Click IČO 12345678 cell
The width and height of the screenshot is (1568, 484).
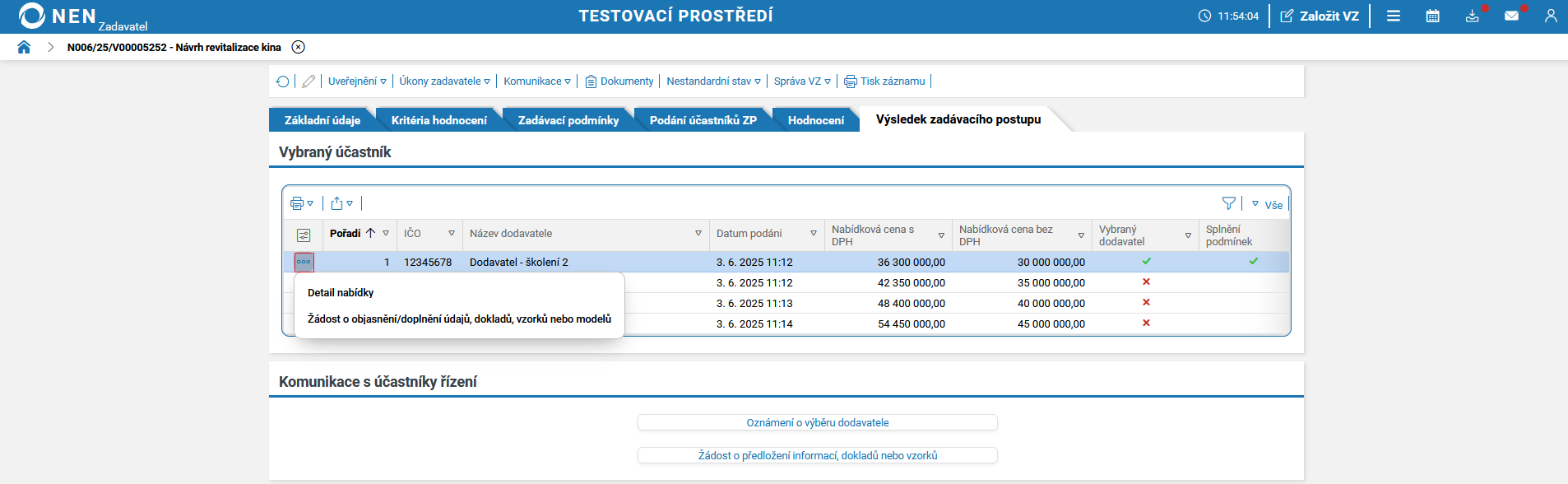(x=428, y=262)
